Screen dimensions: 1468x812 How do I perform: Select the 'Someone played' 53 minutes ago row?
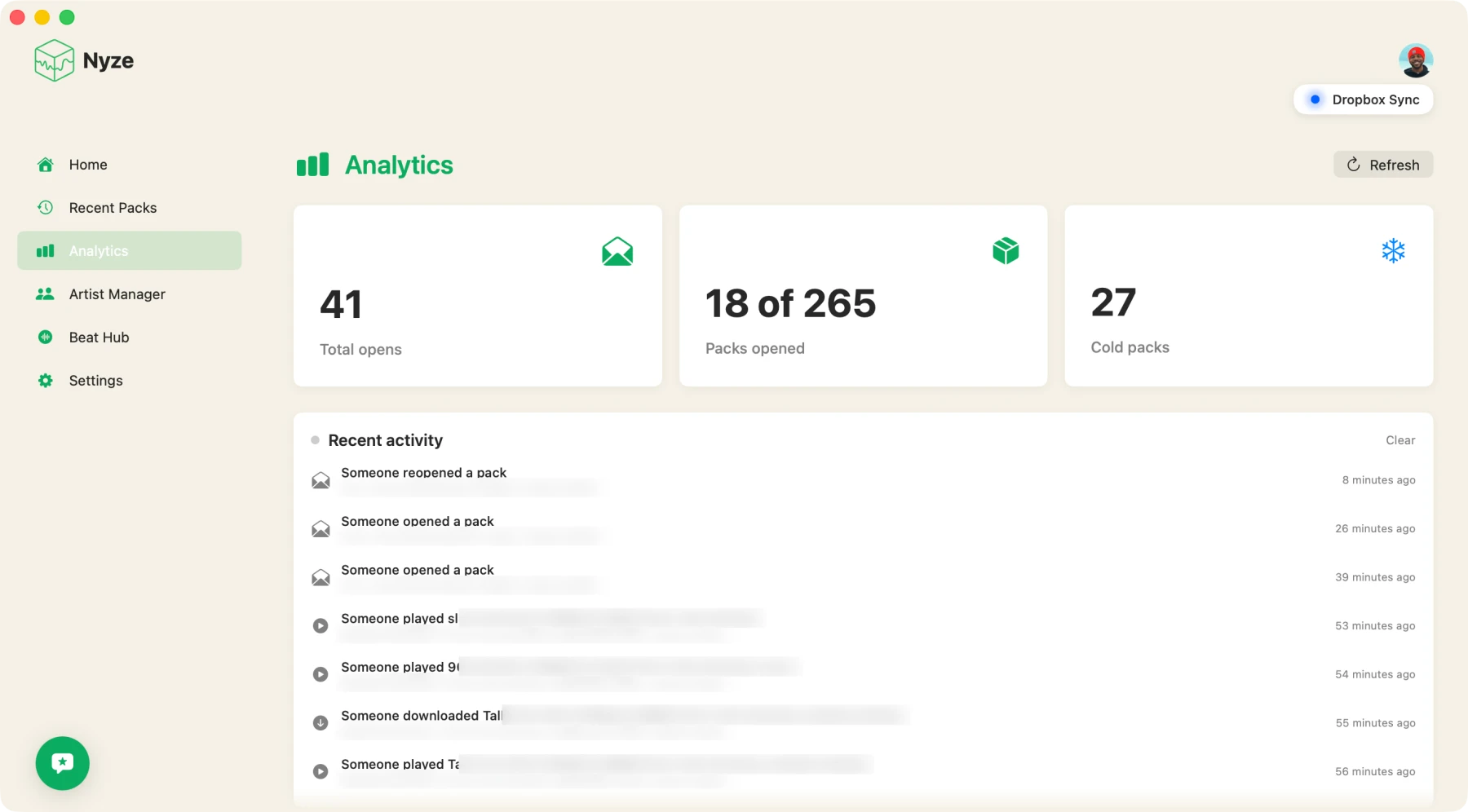pos(863,626)
